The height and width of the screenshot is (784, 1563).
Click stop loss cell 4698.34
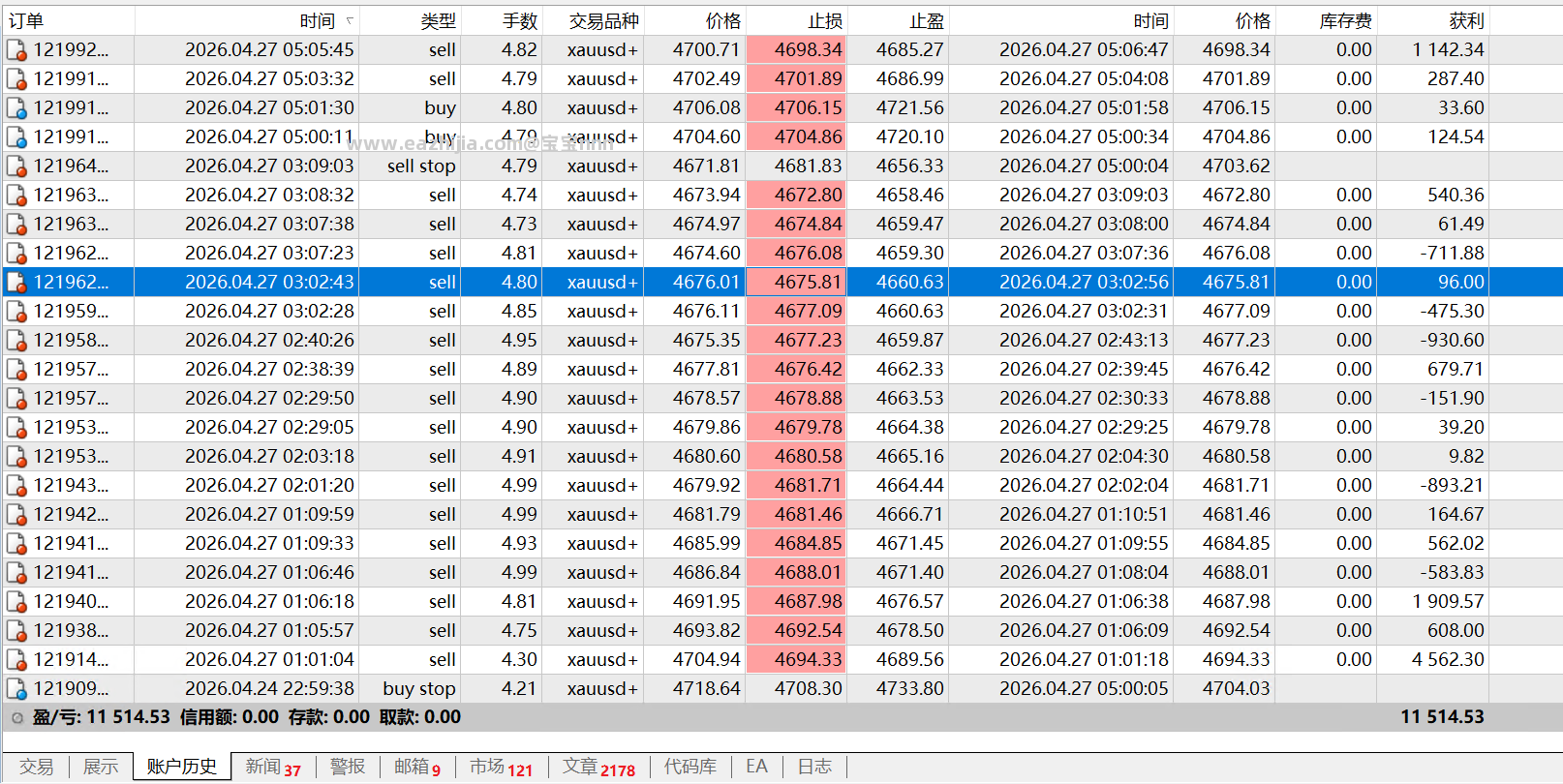point(797,50)
